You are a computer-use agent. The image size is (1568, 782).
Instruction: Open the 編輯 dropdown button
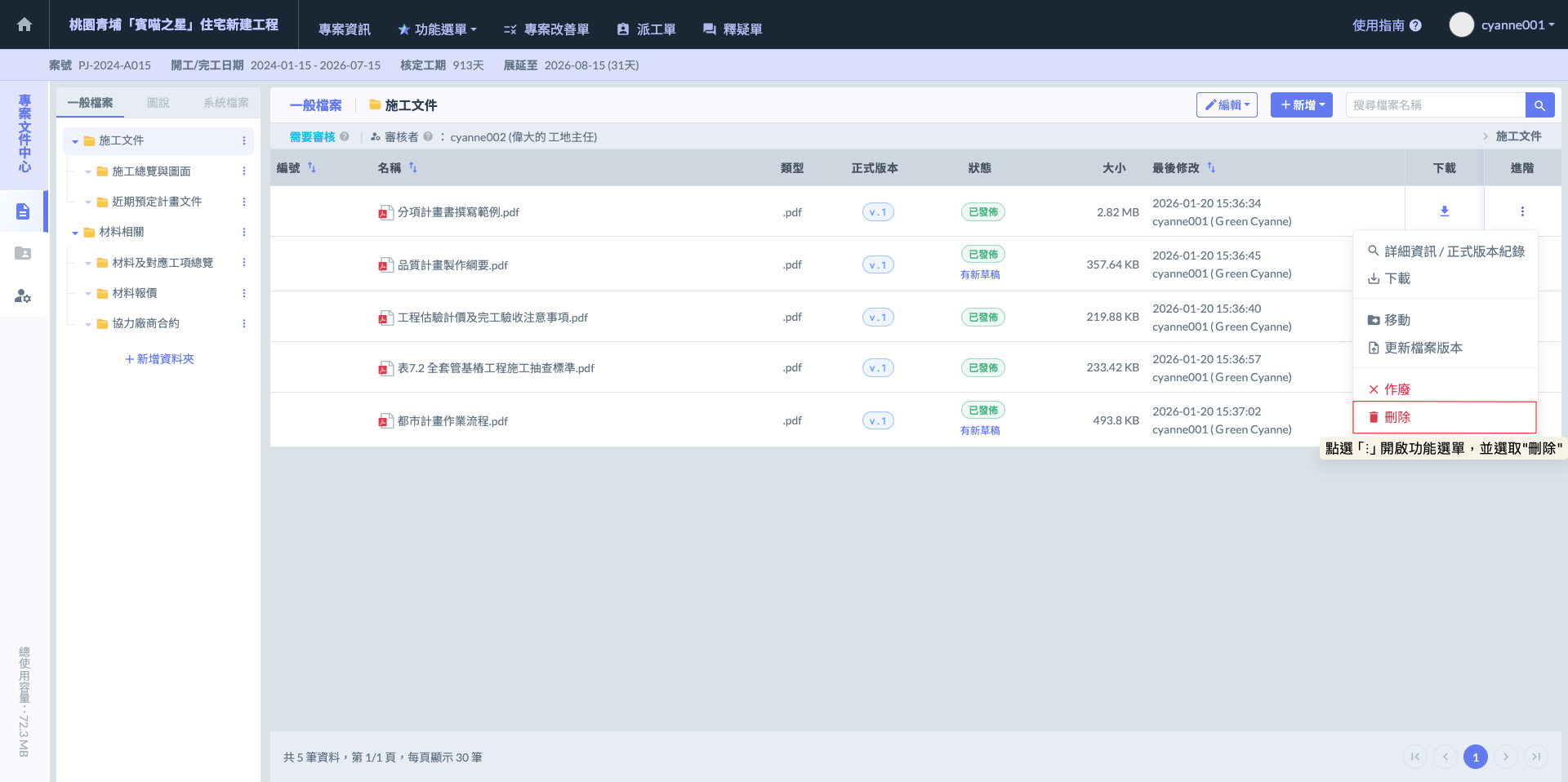click(x=1227, y=105)
